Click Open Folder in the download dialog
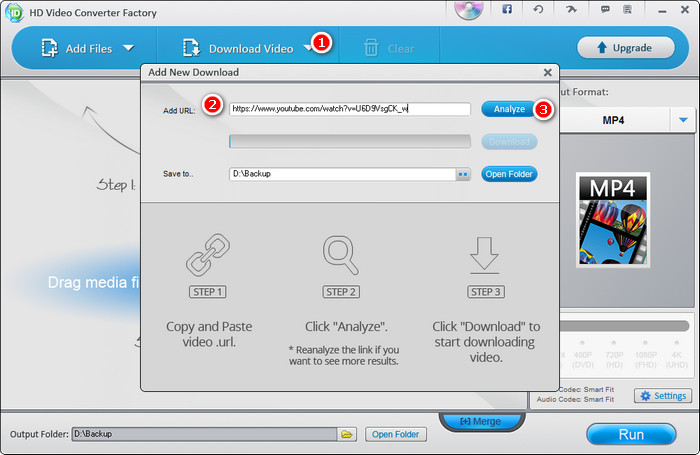The height and width of the screenshot is (455, 700). coord(509,174)
